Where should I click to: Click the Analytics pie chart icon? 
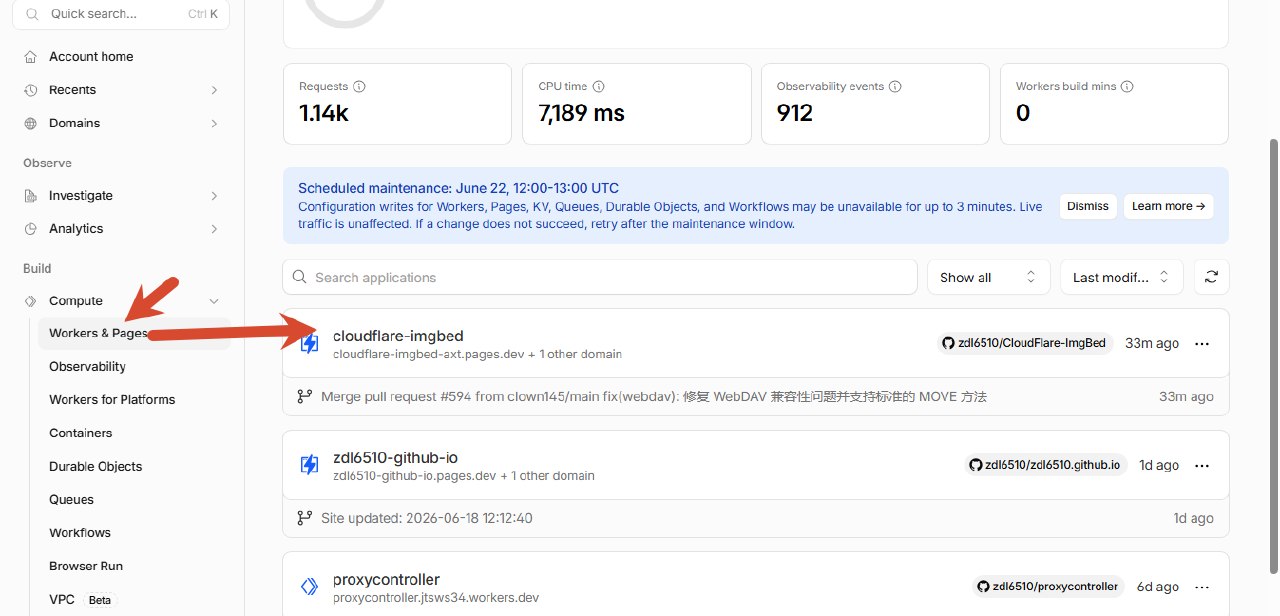click(31, 229)
